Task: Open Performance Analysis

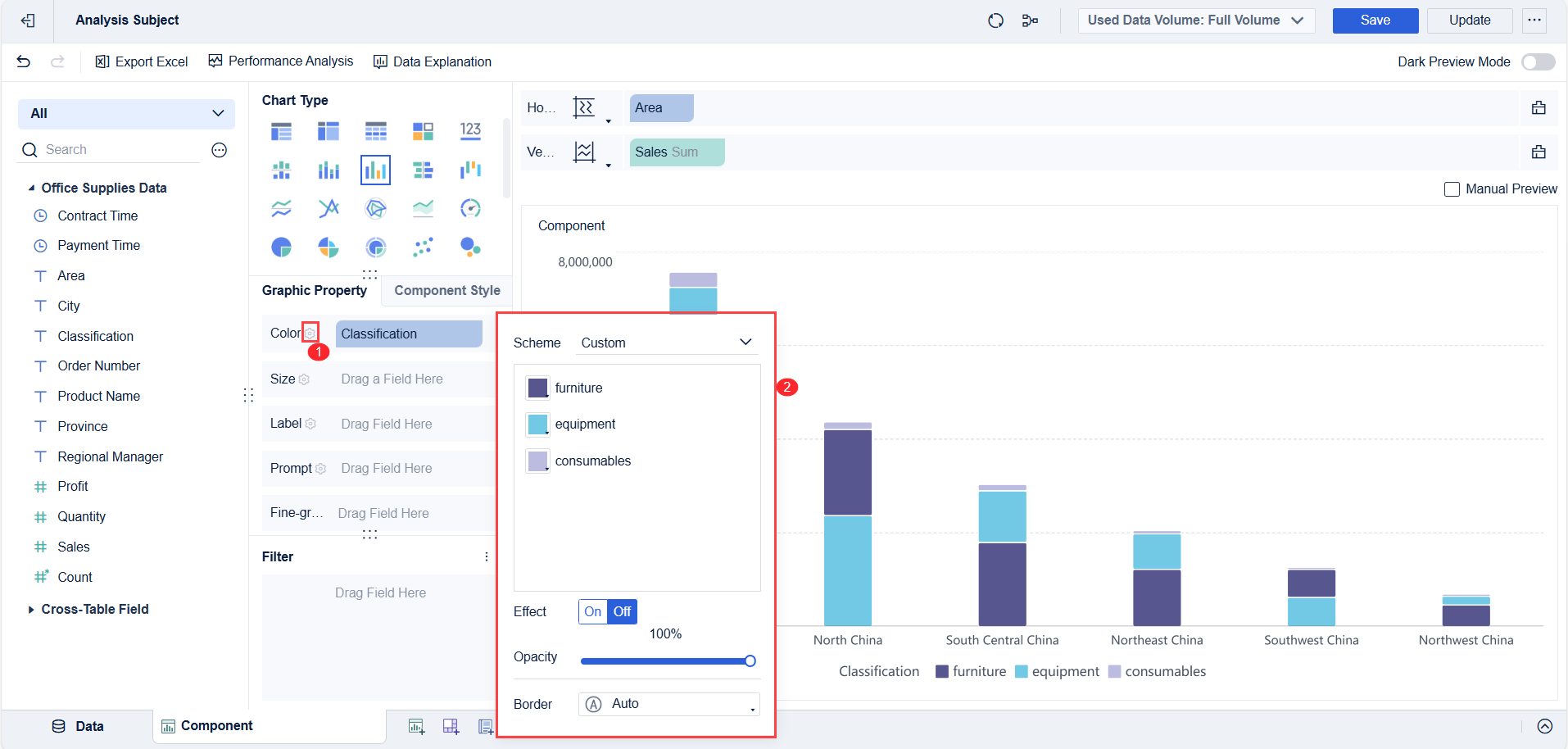Action: tap(281, 61)
